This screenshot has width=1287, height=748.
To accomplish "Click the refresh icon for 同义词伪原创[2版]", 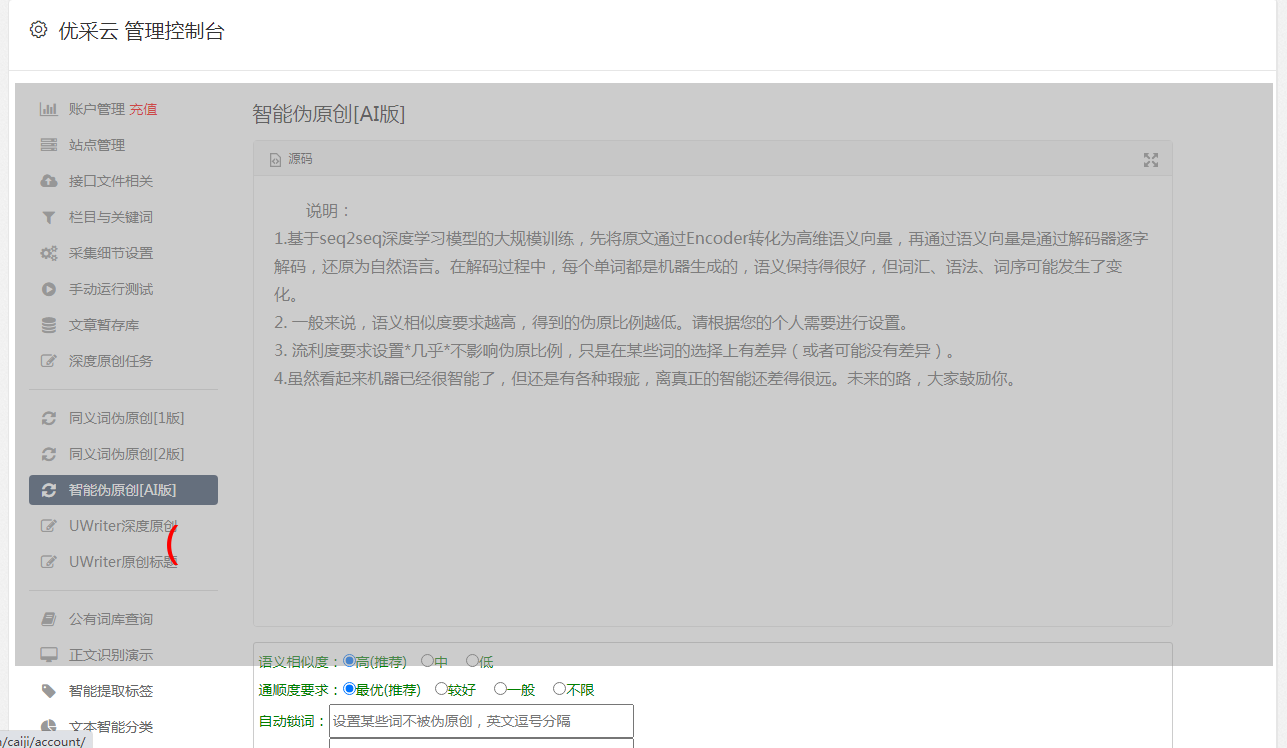I will coord(48,454).
